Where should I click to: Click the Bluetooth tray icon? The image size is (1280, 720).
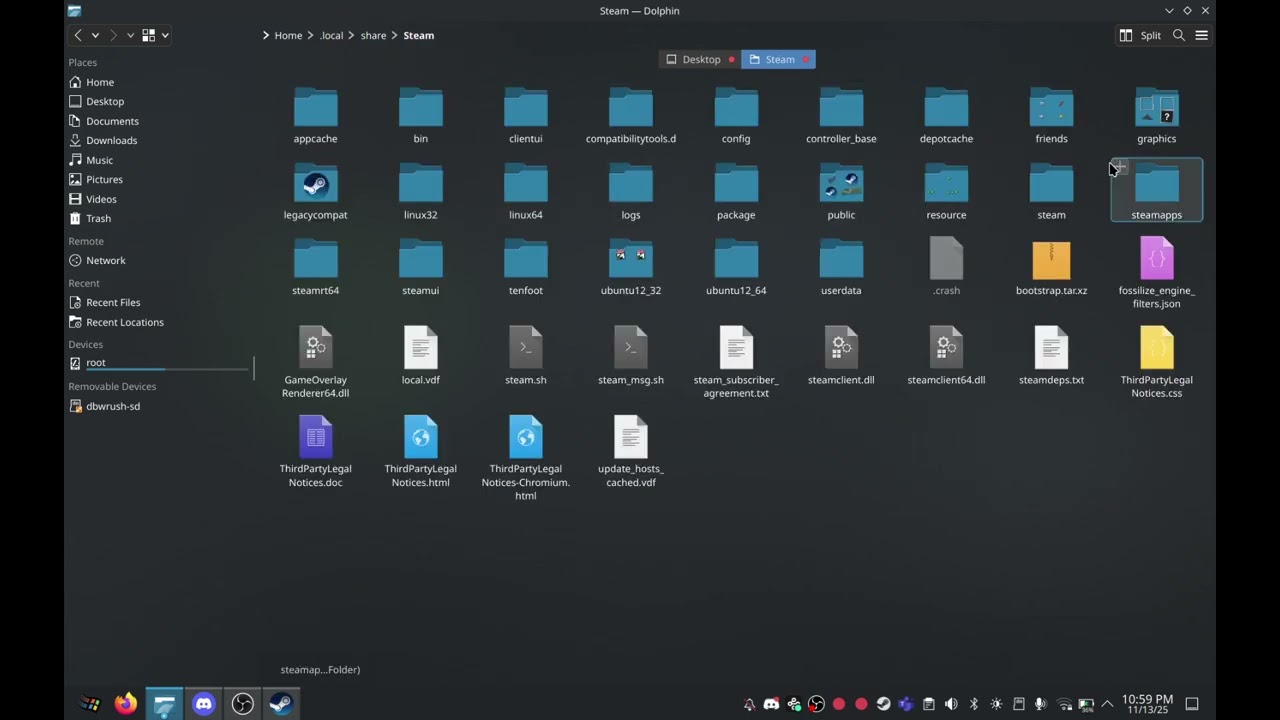(x=974, y=704)
